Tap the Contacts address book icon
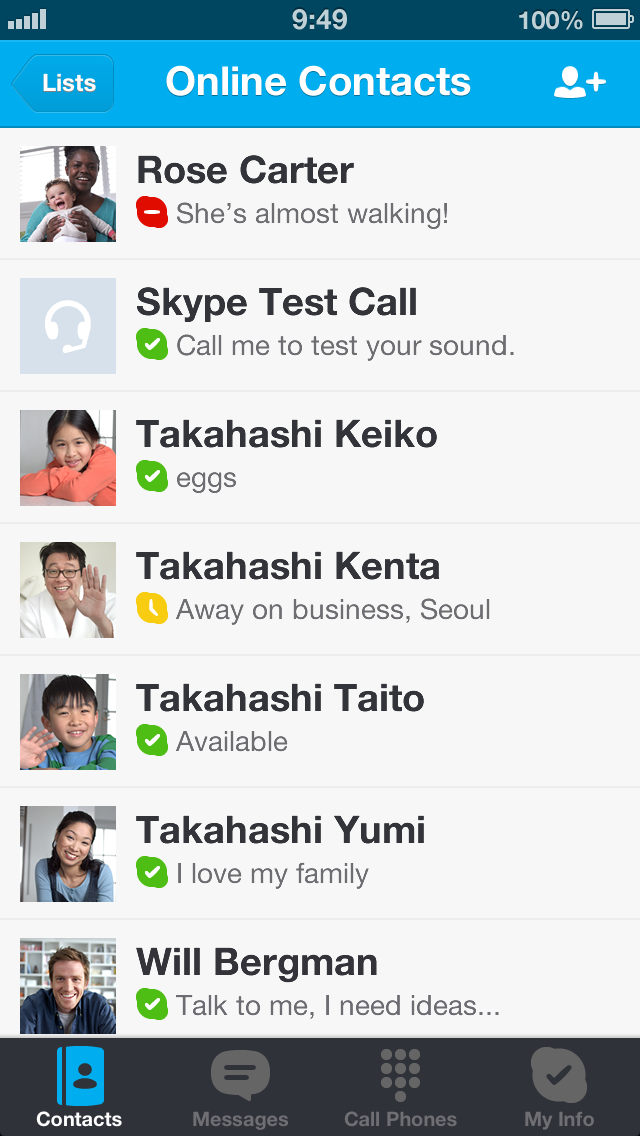This screenshot has height=1136, width=640. pyautogui.click(x=80, y=1075)
